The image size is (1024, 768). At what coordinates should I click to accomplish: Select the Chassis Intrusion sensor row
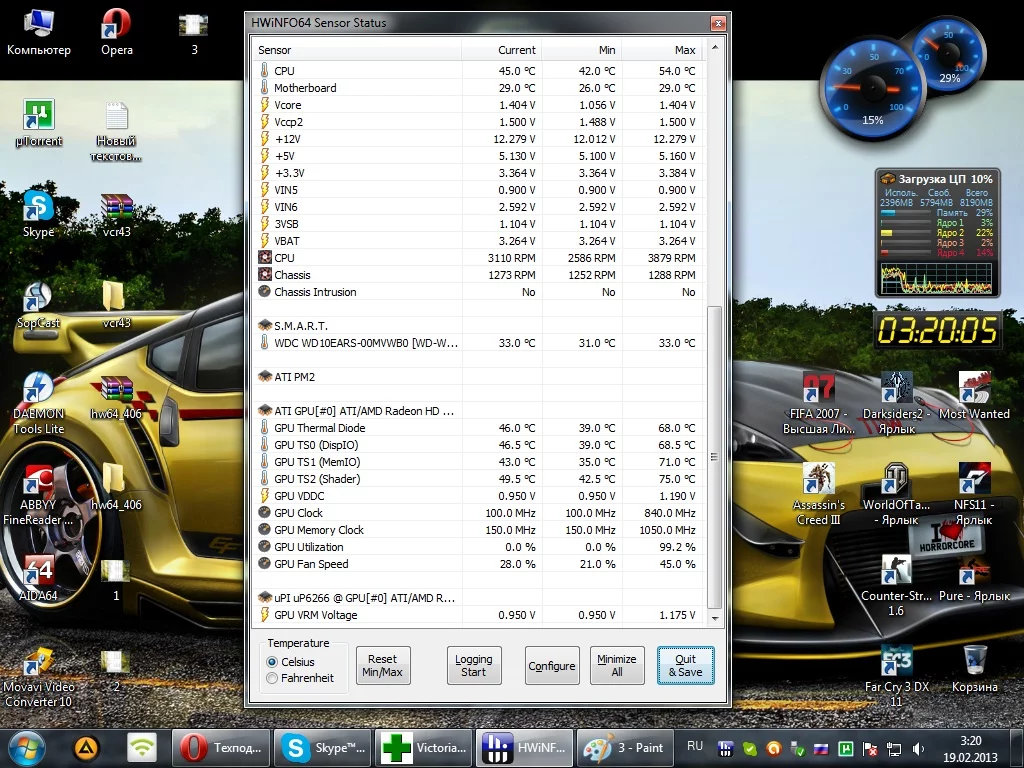(478, 292)
